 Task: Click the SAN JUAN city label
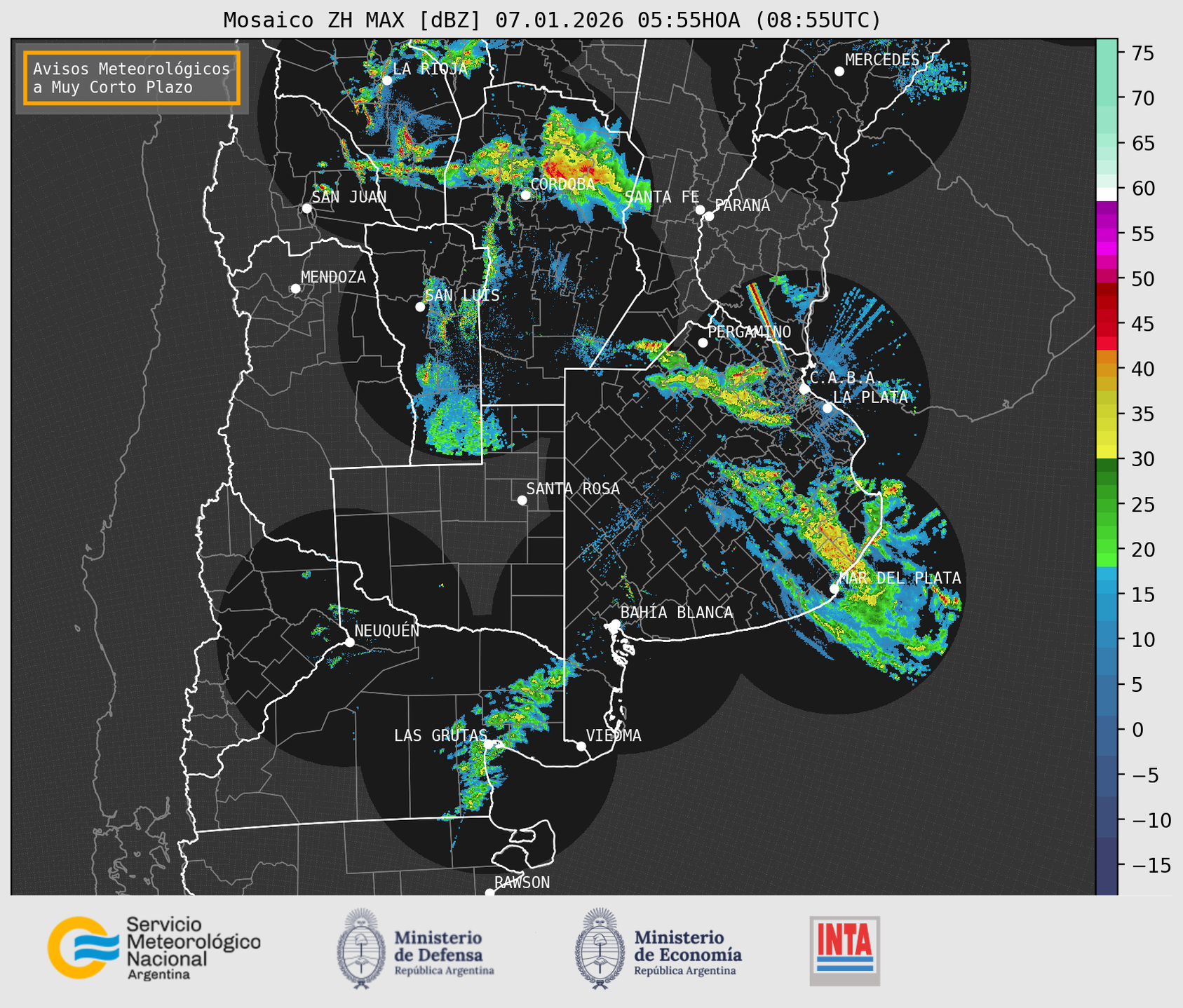click(x=349, y=197)
